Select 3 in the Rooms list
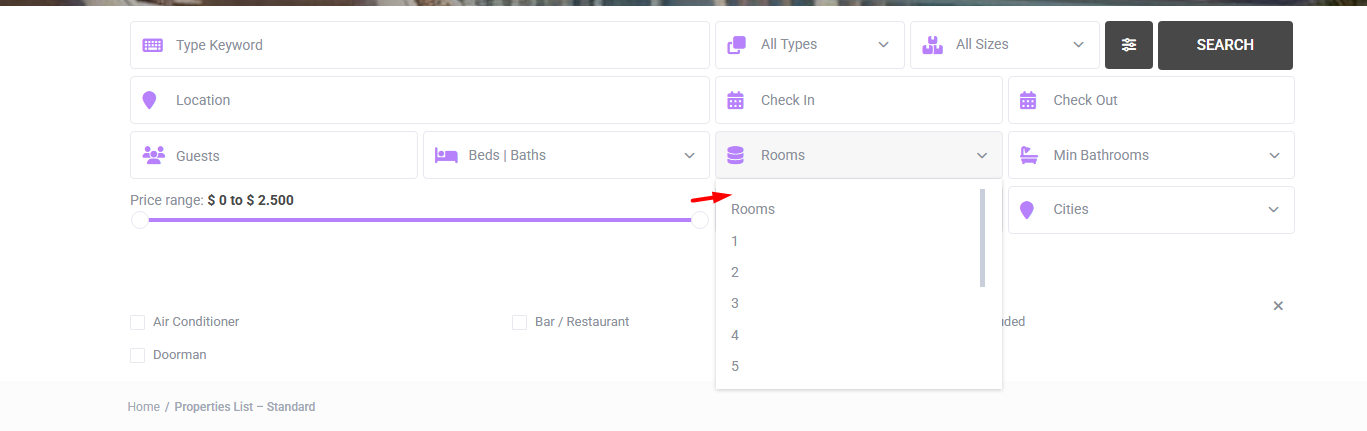 point(849,303)
